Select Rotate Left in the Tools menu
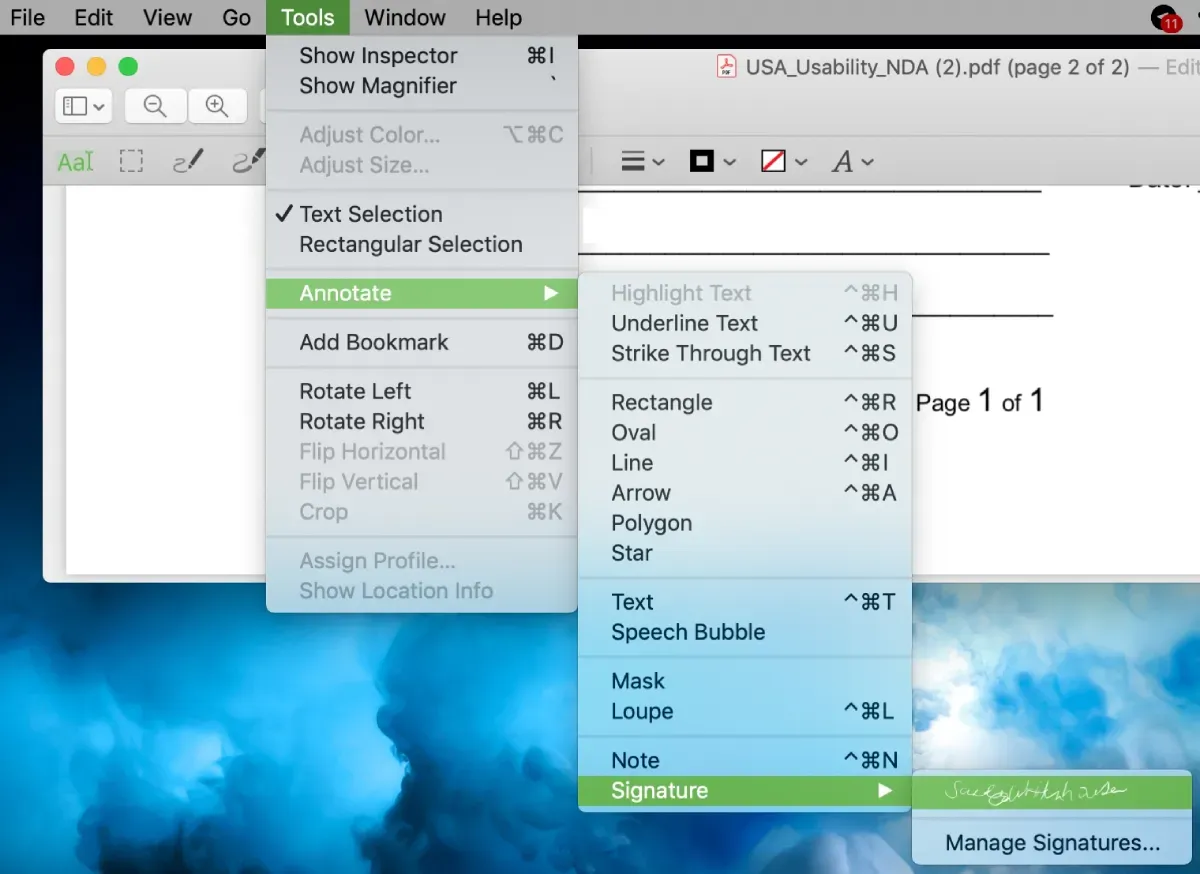 355,391
